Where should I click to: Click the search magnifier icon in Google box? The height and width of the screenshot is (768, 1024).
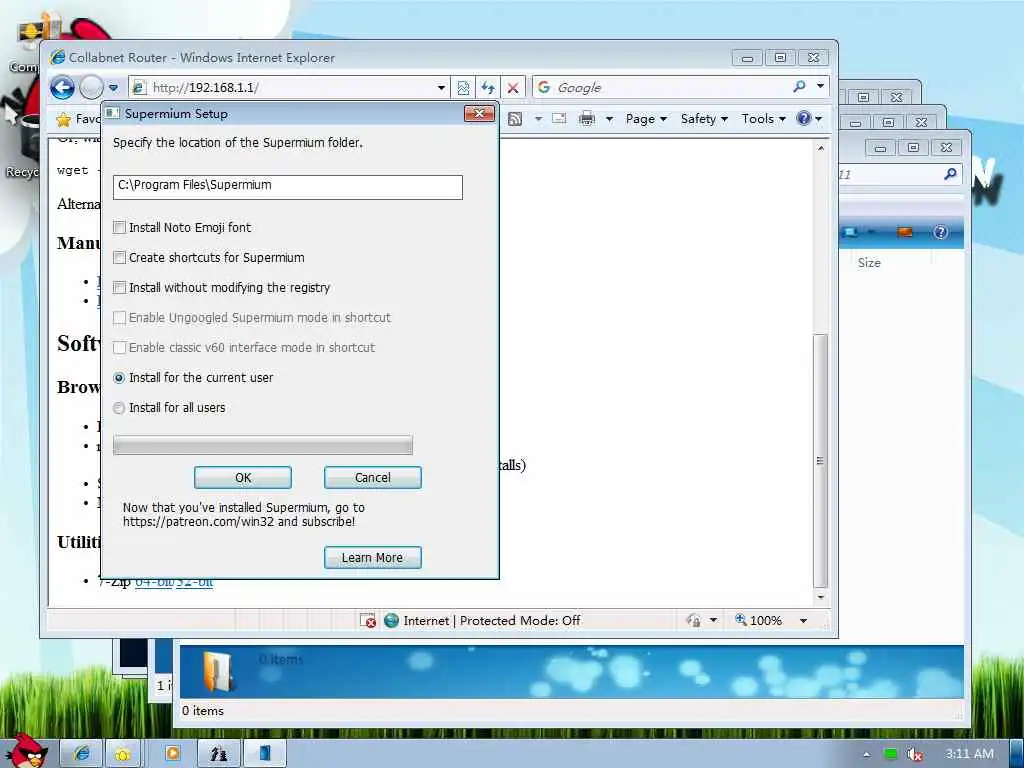pos(799,86)
